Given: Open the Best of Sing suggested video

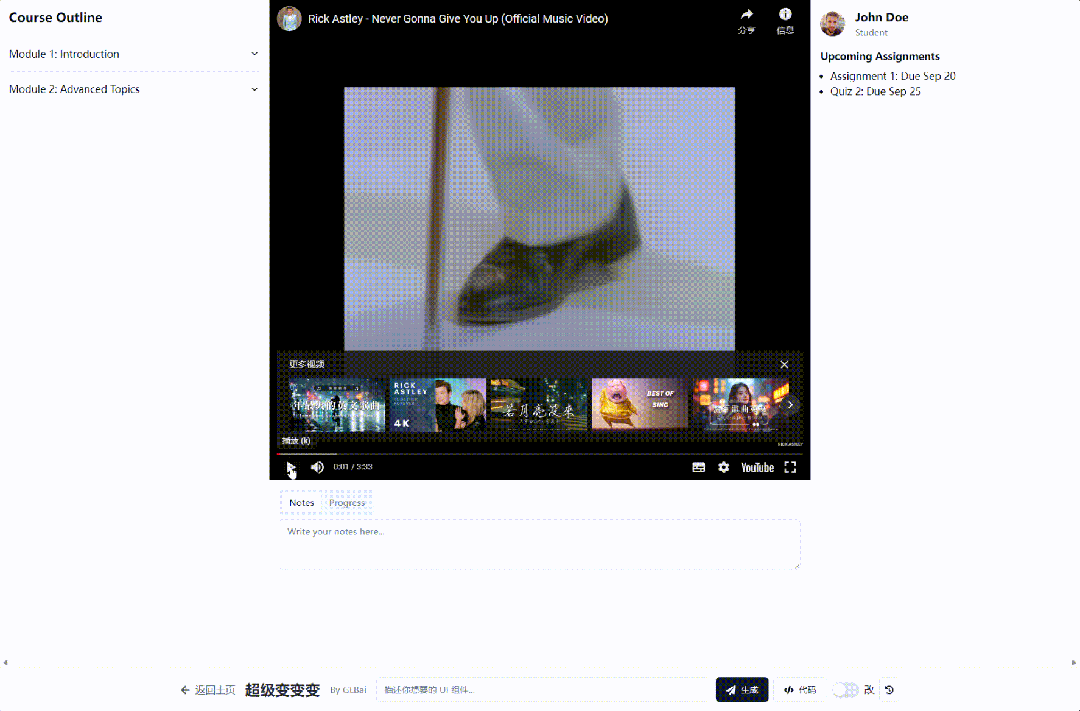Looking at the screenshot, I should [640, 404].
